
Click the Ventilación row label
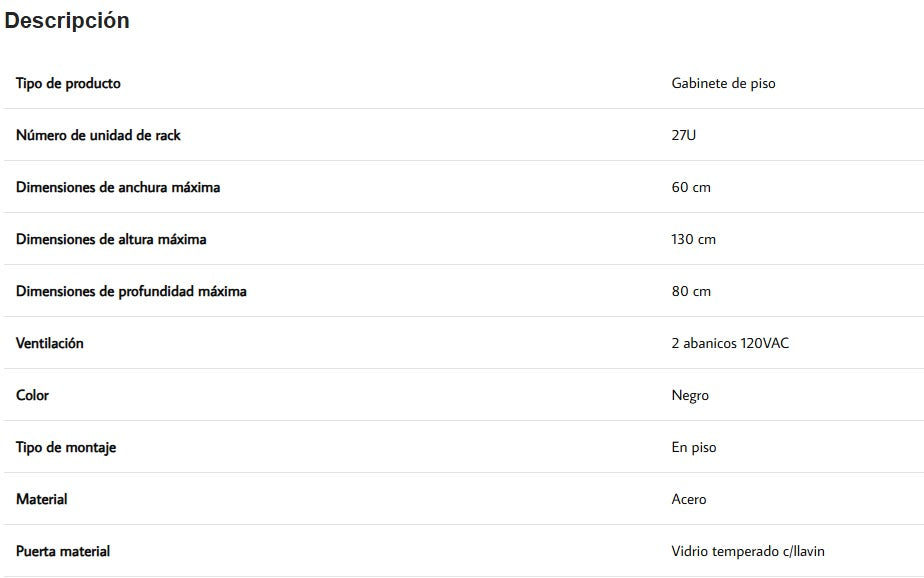[x=50, y=343]
